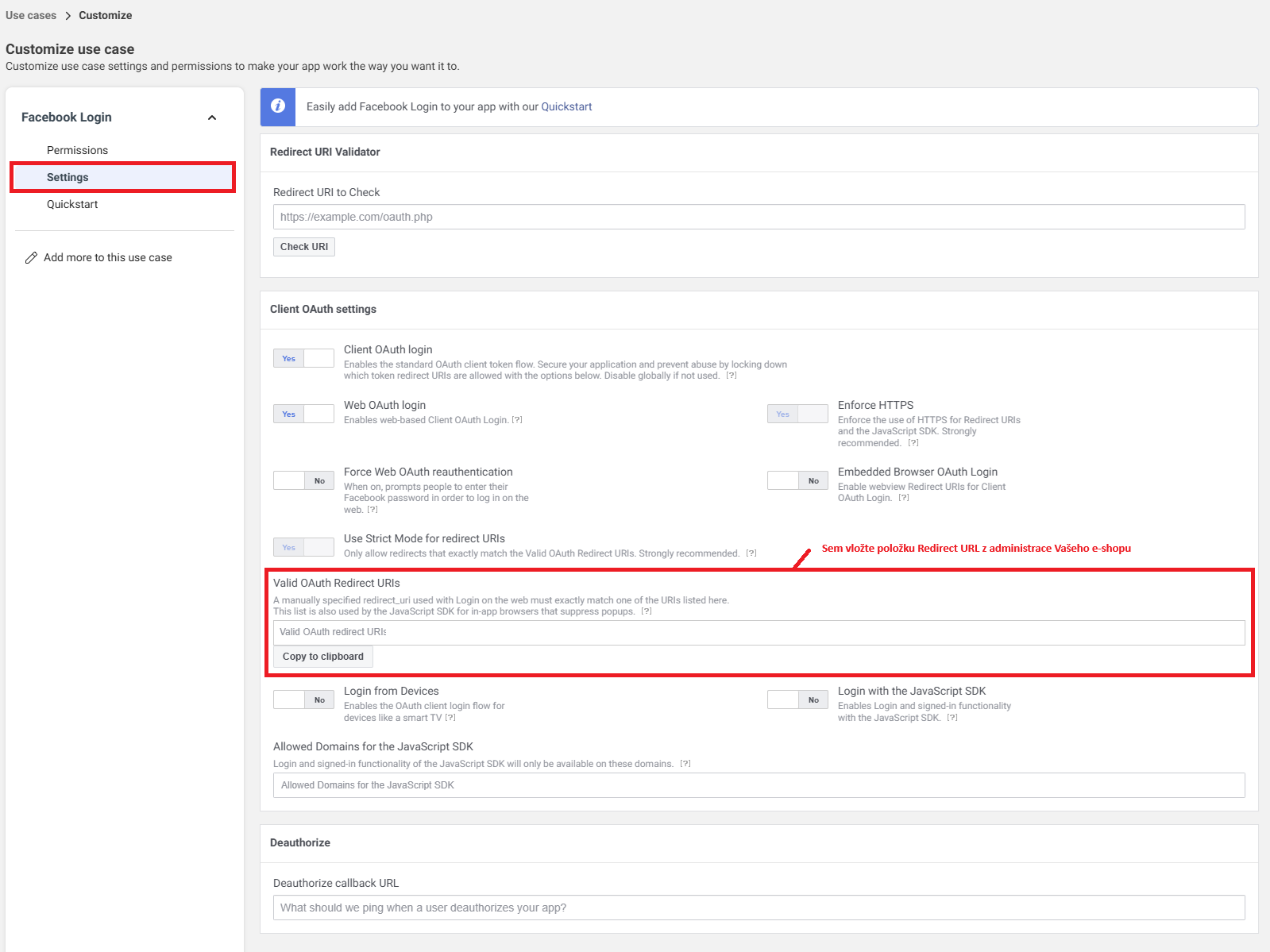Collapse the Facebook Login section chevron
The image size is (1270, 952).
click(212, 118)
